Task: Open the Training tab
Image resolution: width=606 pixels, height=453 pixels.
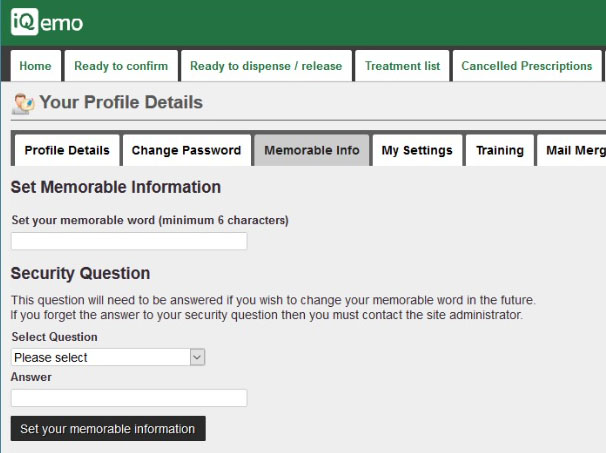Action: tap(499, 150)
